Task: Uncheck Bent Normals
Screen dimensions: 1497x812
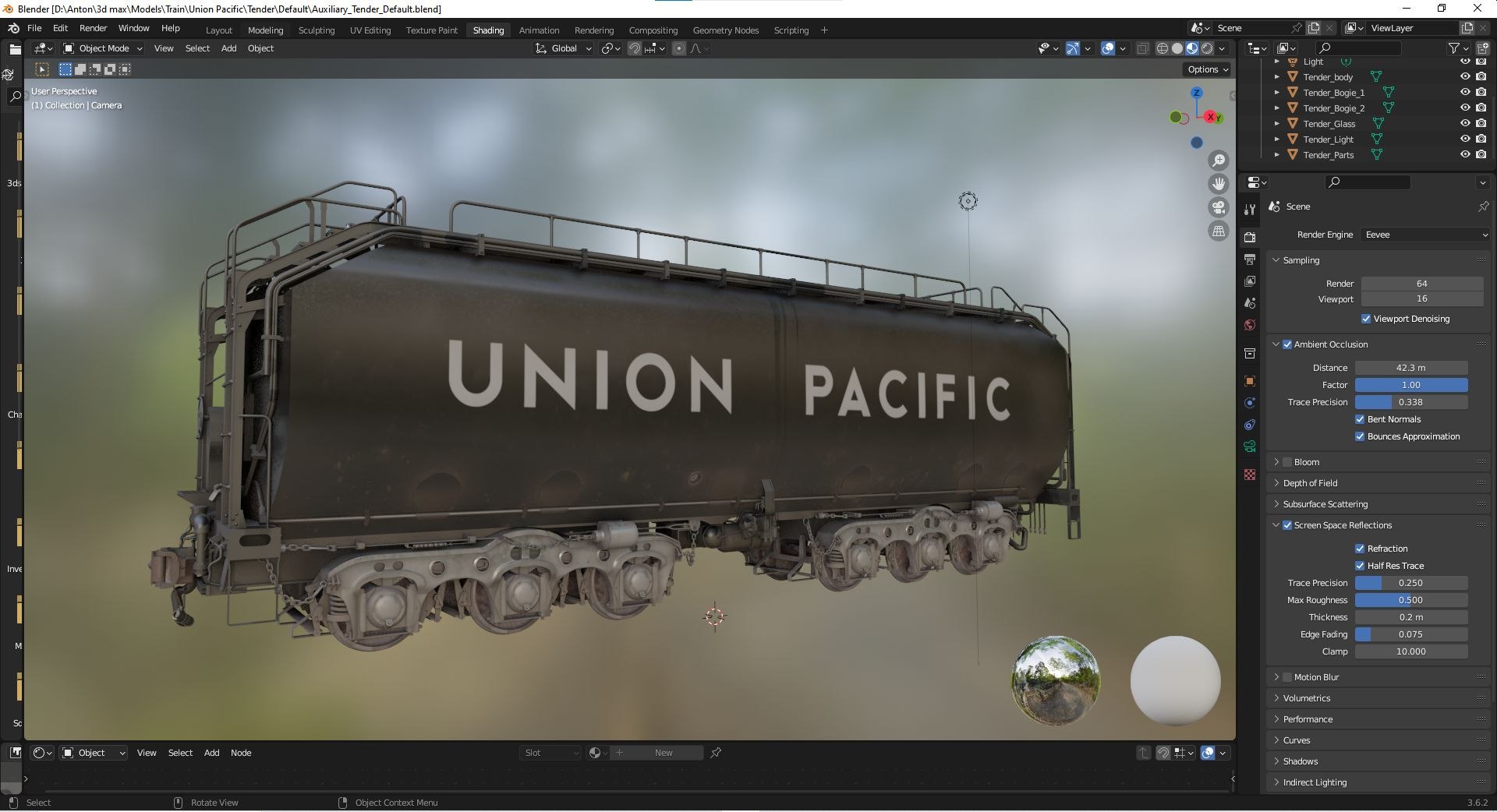Action: click(x=1360, y=419)
